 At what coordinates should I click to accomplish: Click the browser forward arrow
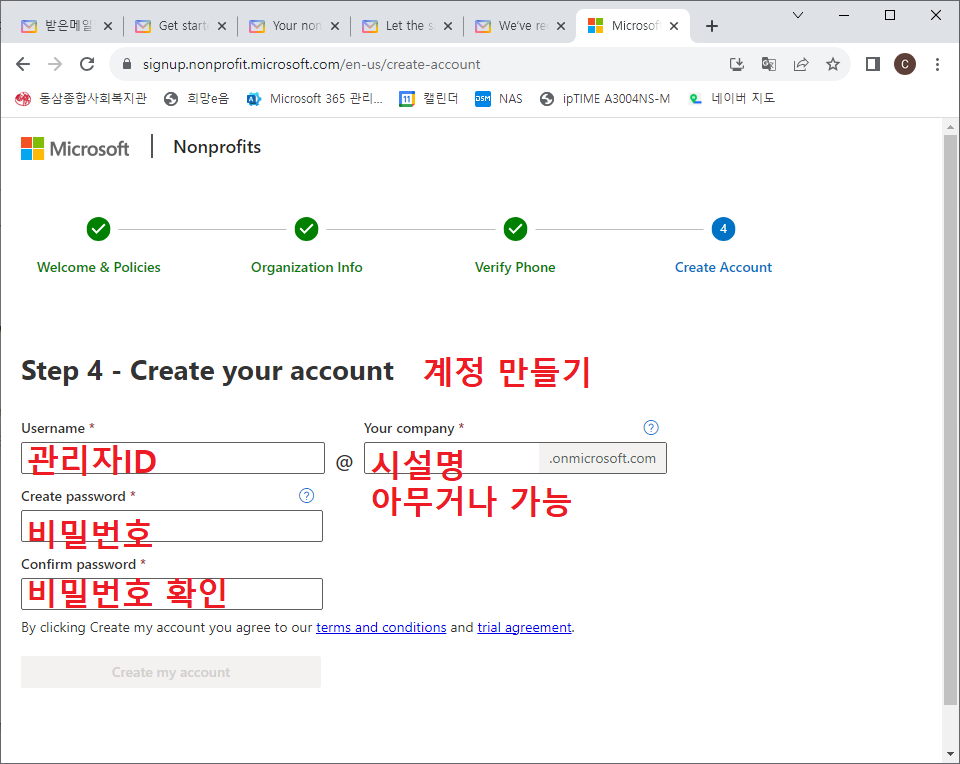pyautogui.click(x=55, y=64)
